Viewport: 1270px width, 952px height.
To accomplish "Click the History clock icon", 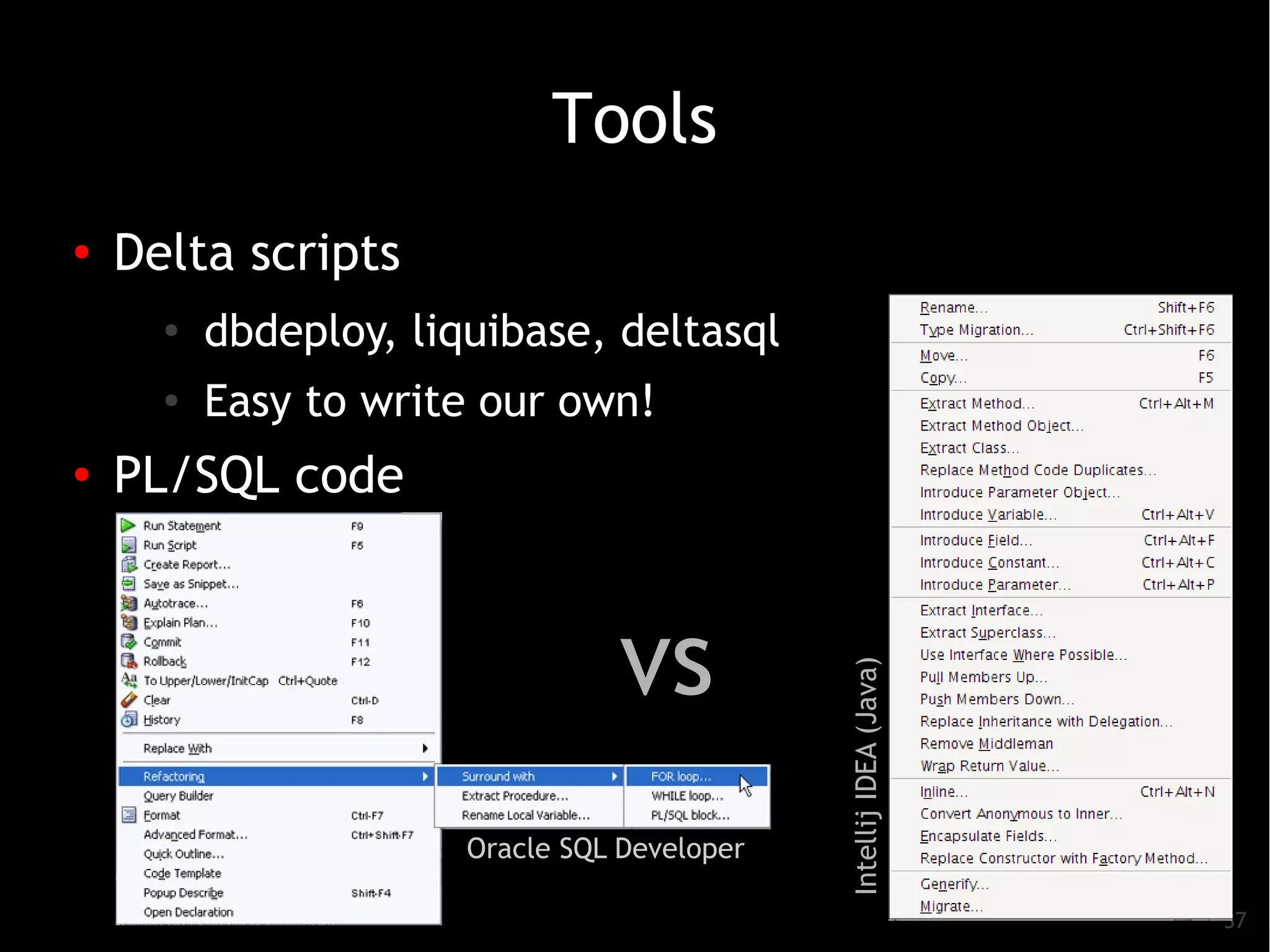I will [x=128, y=719].
